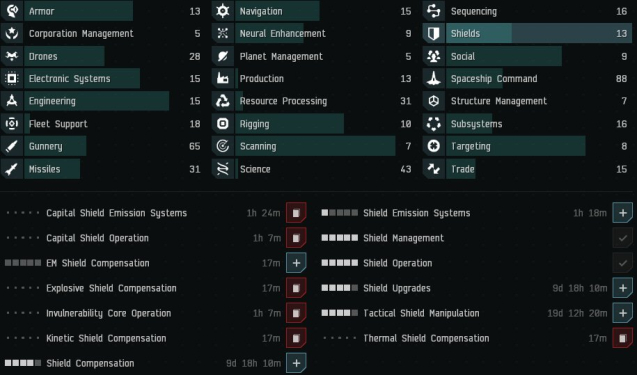This screenshot has height=375, width=637.
Task: Expand the Science skill category
Action: pyautogui.click(x=312, y=169)
